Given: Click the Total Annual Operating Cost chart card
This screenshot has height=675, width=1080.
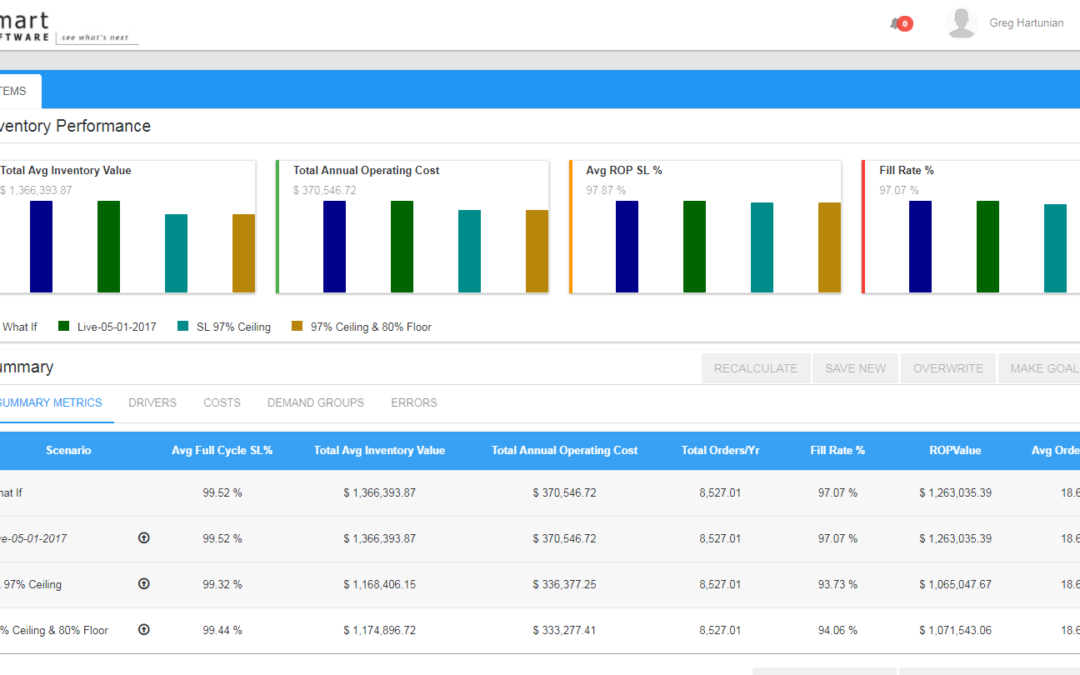Looking at the screenshot, I should point(412,227).
